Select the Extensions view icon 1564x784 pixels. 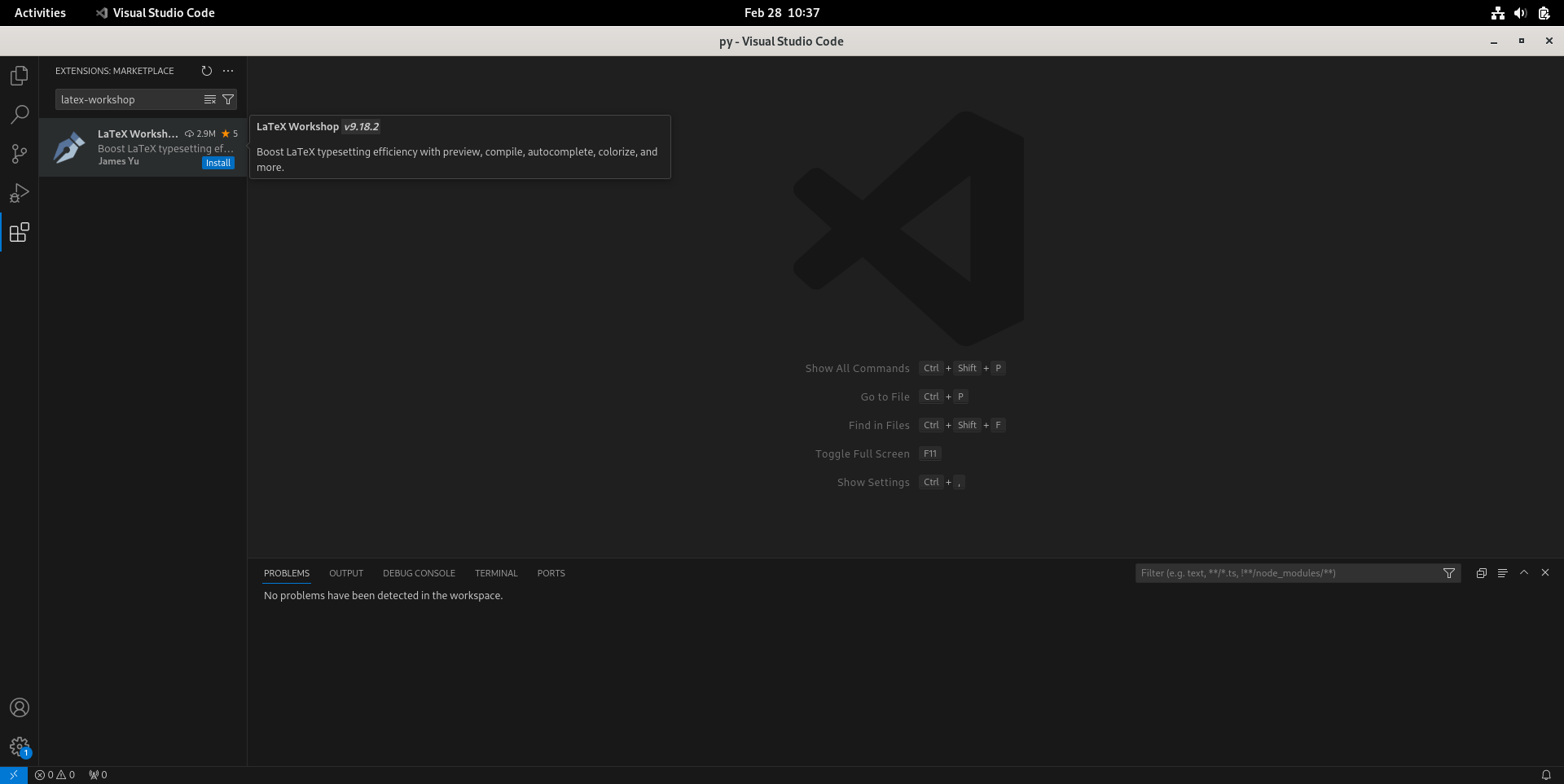(20, 232)
